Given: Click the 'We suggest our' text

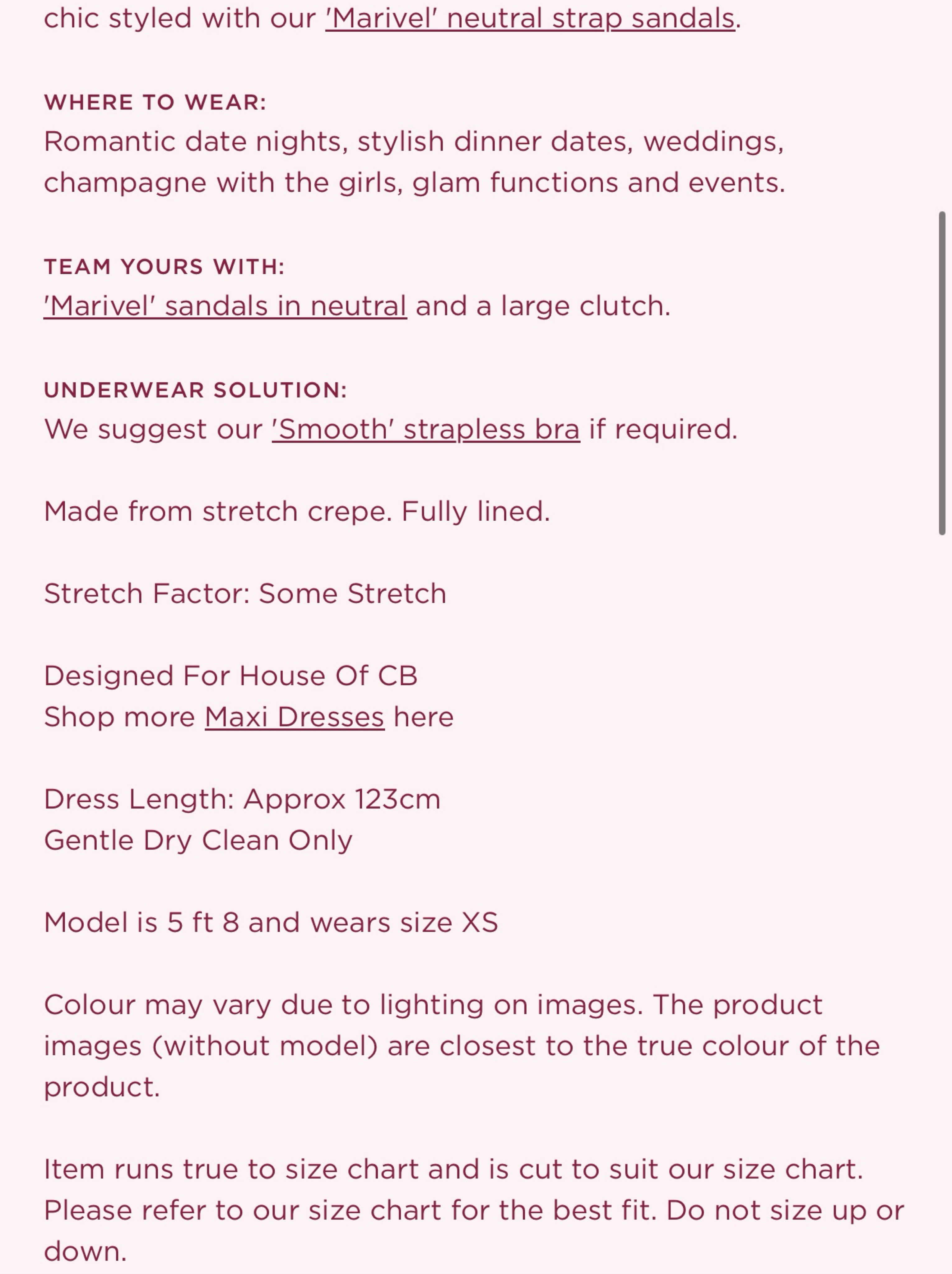Looking at the screenshot, I should 153,429.
